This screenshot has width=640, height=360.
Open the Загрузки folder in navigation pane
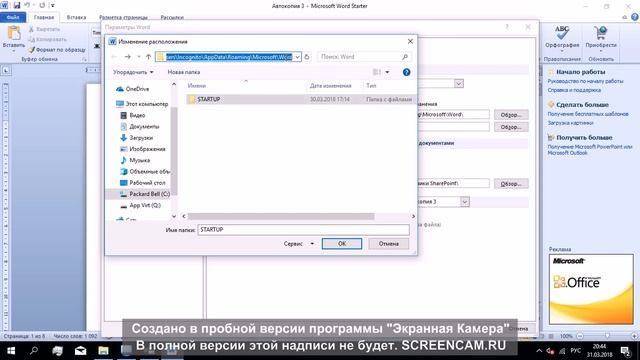point(137,138)
